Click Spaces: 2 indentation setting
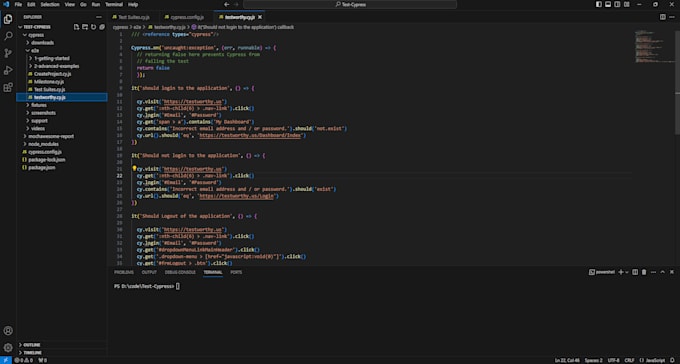This screenshot has width=680, height=364. [593, 360]
